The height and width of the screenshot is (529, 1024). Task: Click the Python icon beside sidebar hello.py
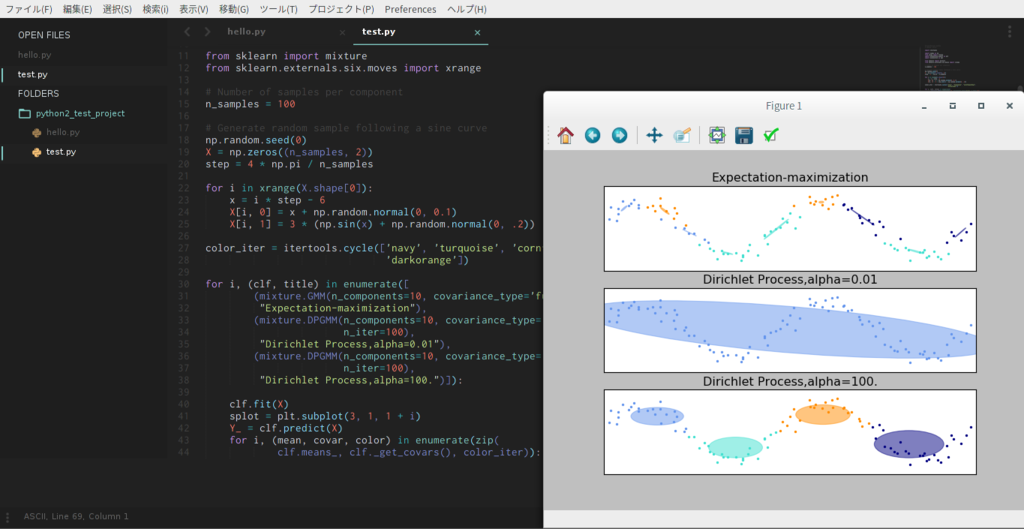point(37,133)
